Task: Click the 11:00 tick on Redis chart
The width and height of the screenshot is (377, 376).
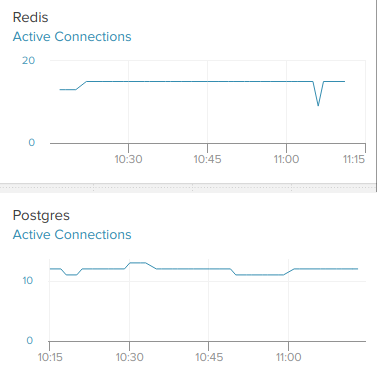Action: point(286,159)
